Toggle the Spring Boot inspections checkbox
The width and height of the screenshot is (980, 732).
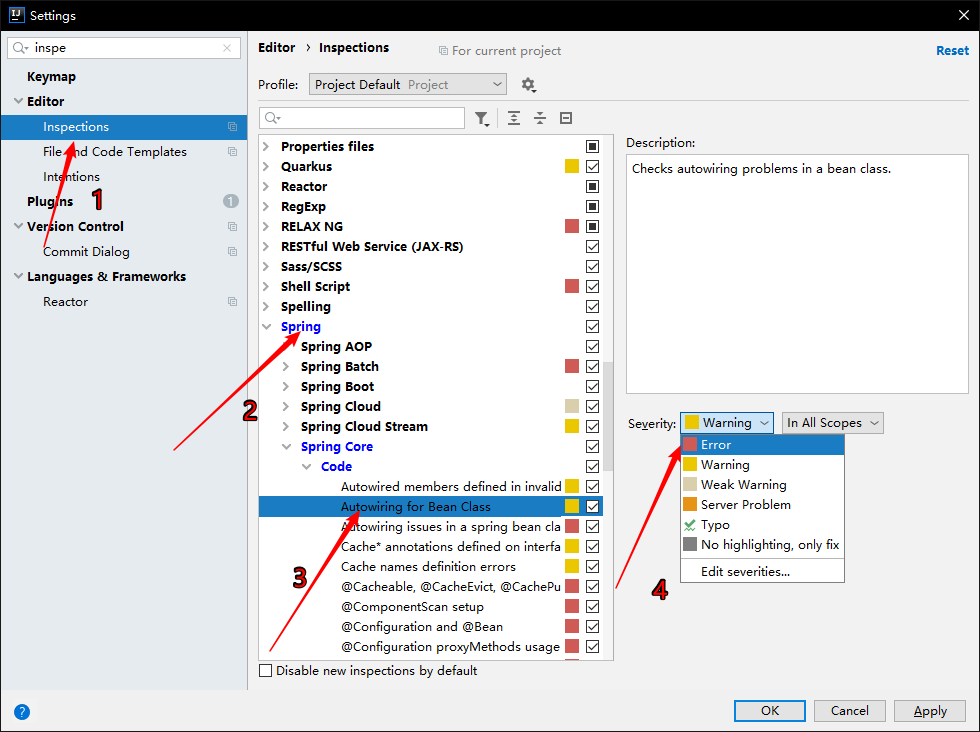click(592, 386)
